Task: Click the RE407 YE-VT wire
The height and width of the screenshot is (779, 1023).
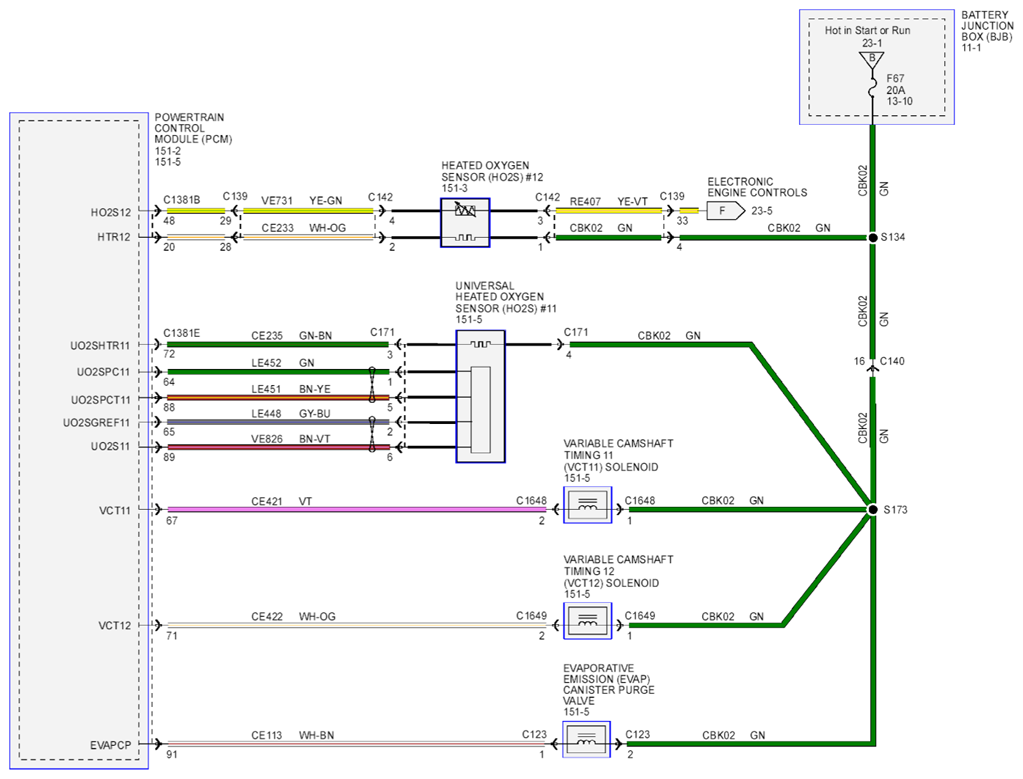Action: click(x=608, y=211)
